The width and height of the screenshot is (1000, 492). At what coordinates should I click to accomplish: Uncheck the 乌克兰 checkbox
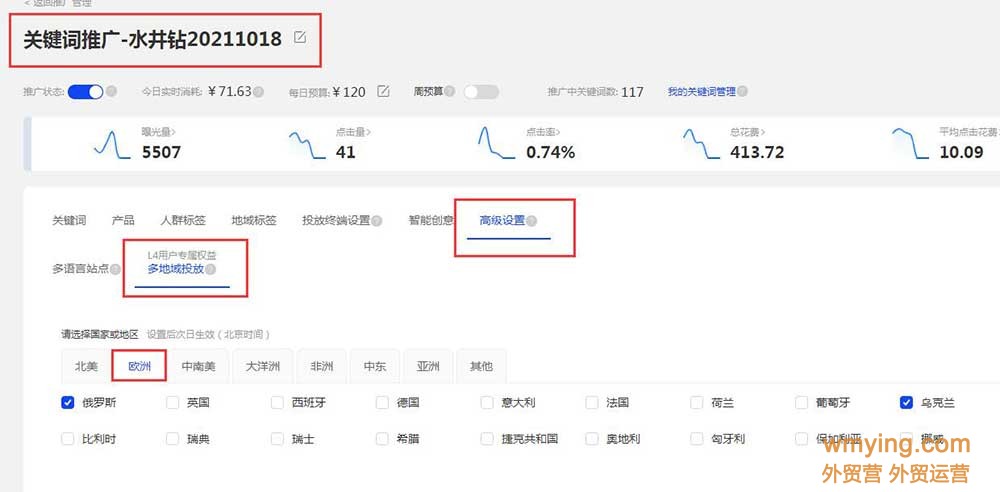coord(906,403)
